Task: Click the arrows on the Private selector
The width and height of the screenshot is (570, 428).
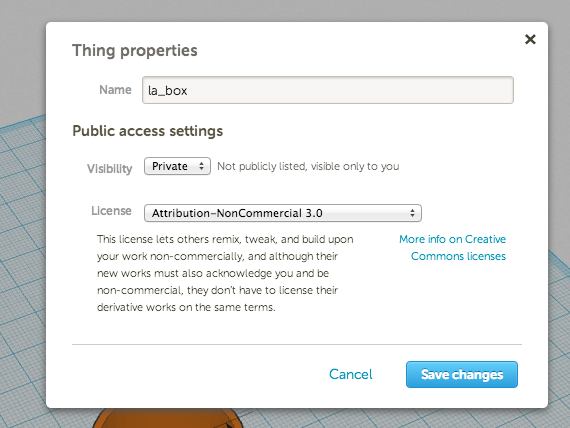Action: 201,166
